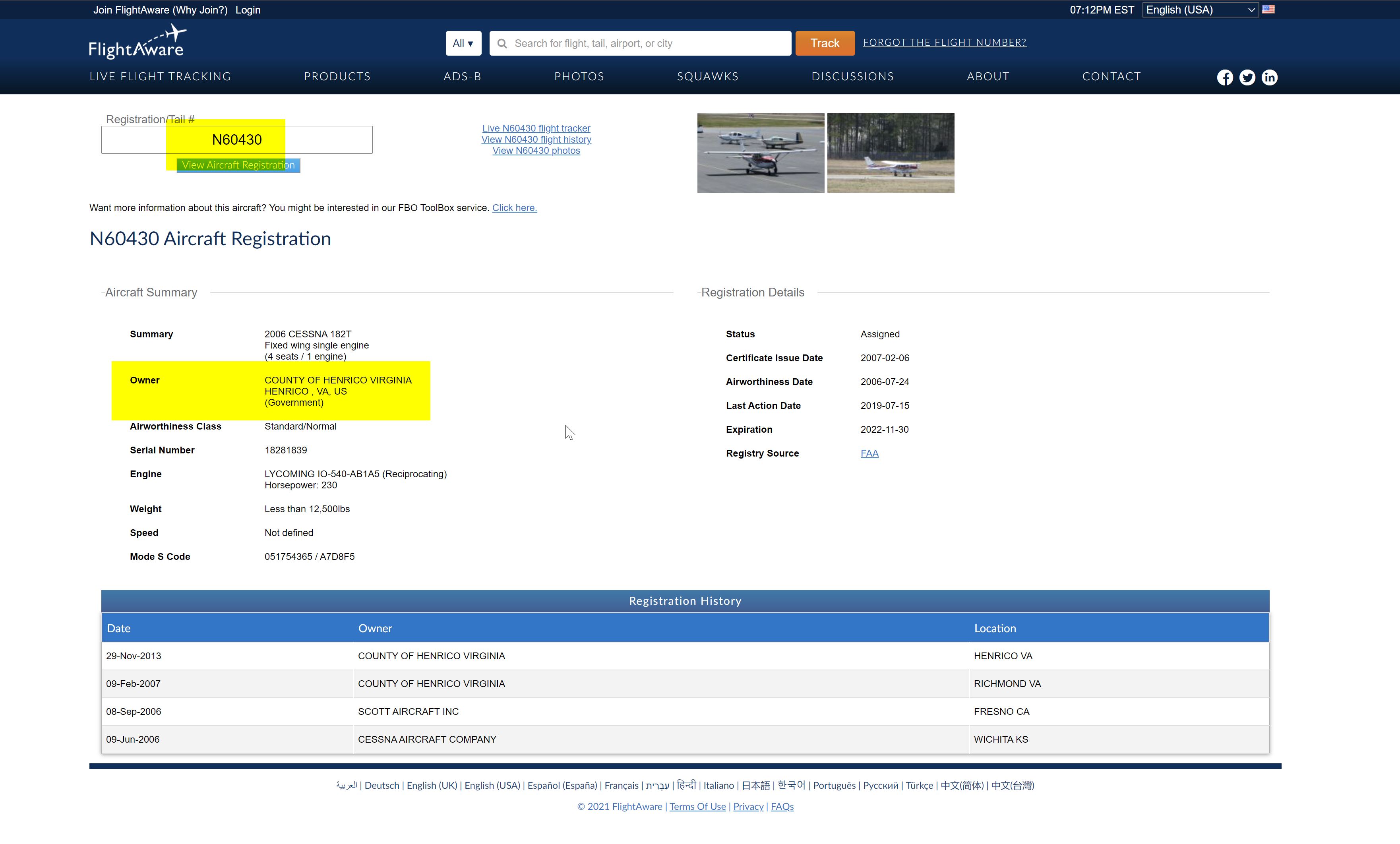Click Privacy footer link

pyautogui.click(x=748, y=807)
